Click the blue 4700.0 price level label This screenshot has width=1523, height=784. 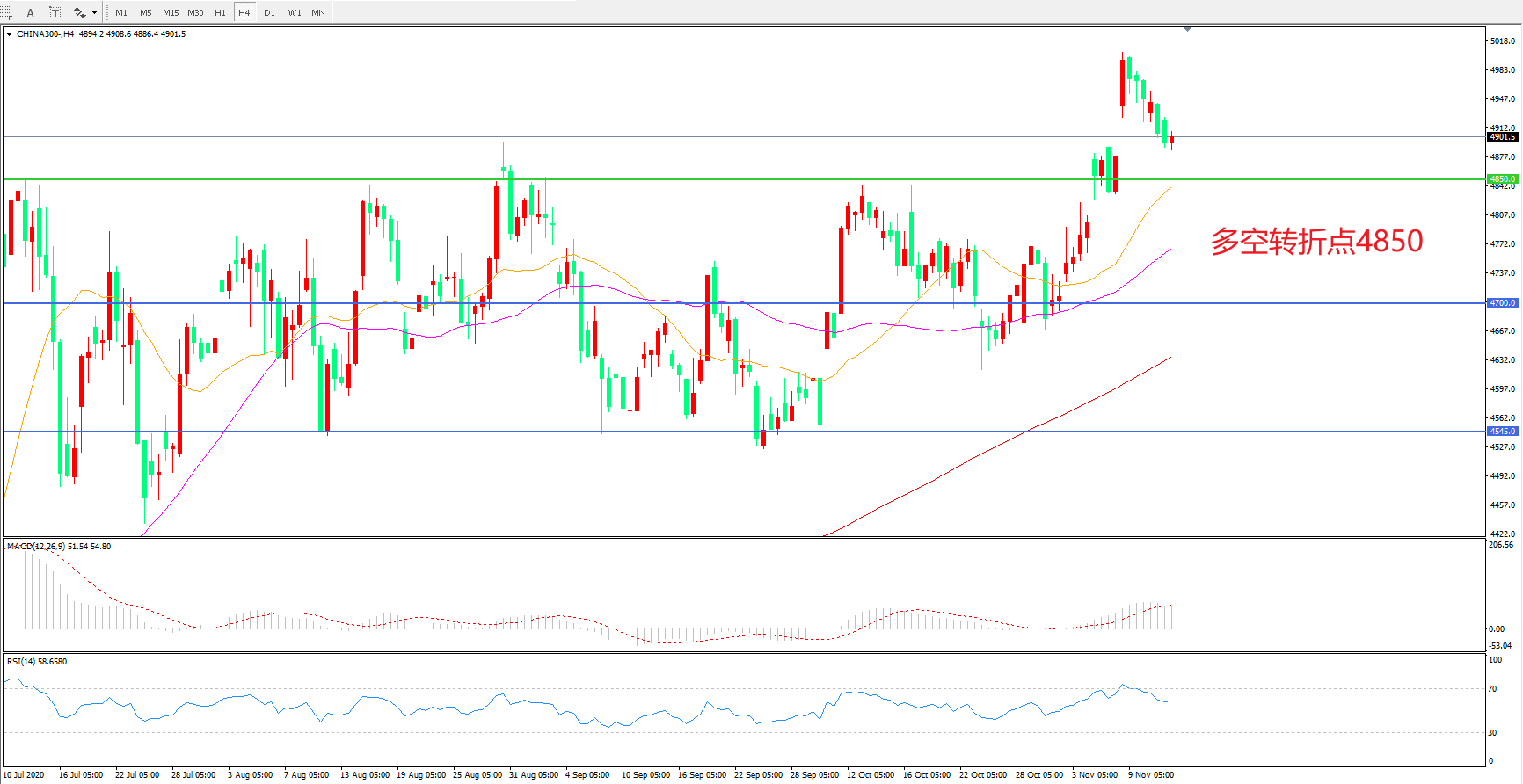click(1502, 303)
